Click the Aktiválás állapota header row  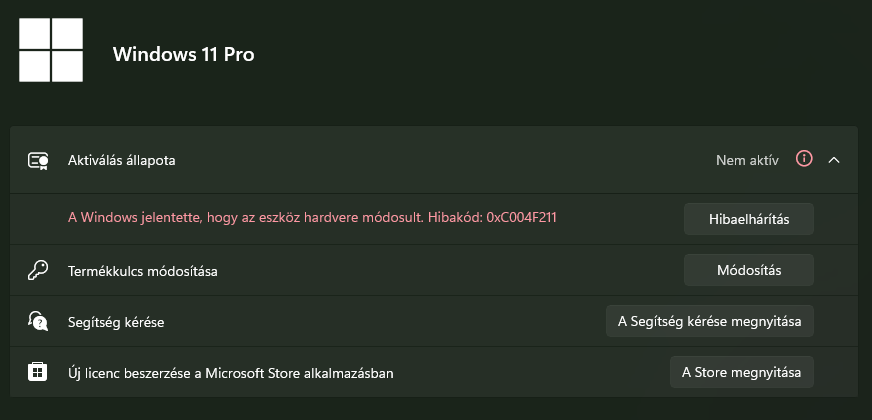tap(434, 160)
